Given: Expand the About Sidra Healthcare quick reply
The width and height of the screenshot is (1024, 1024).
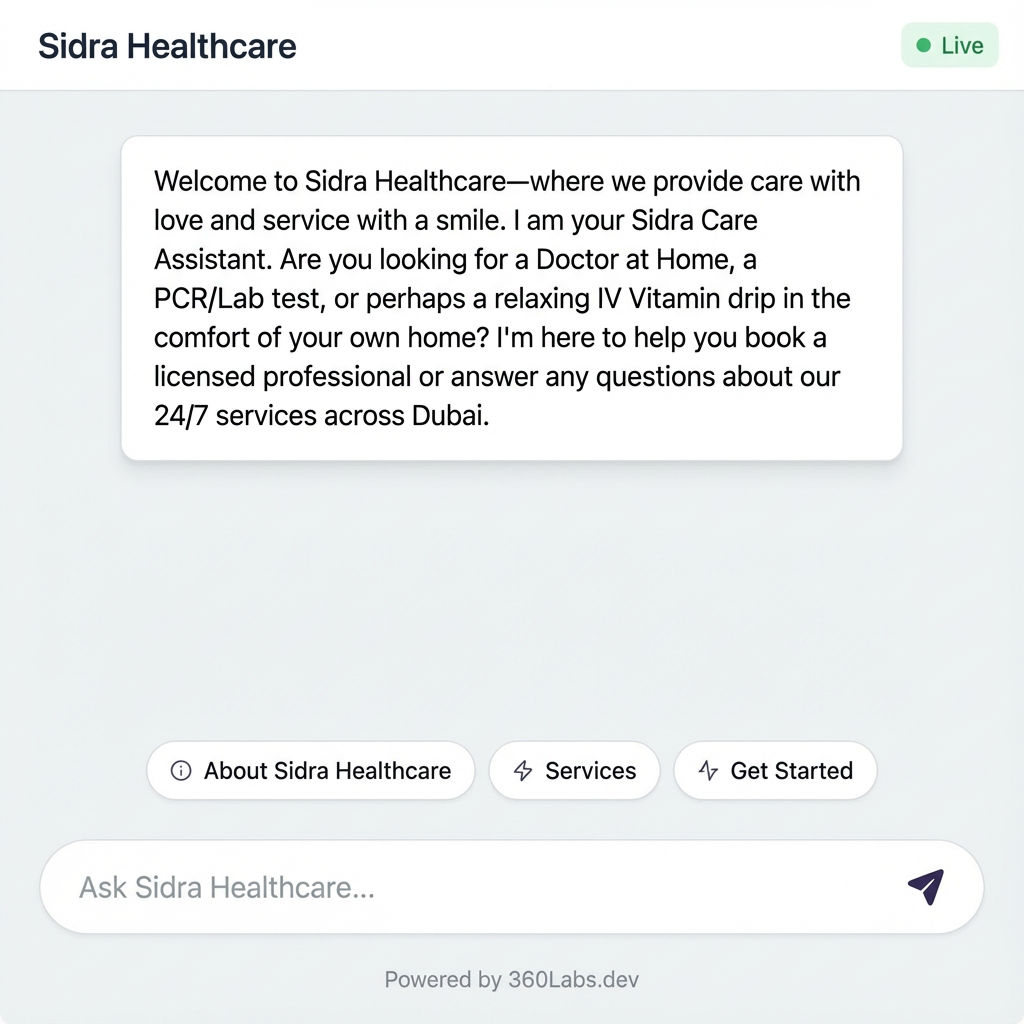Looking at the screenshot, I should tap(310, 770).
